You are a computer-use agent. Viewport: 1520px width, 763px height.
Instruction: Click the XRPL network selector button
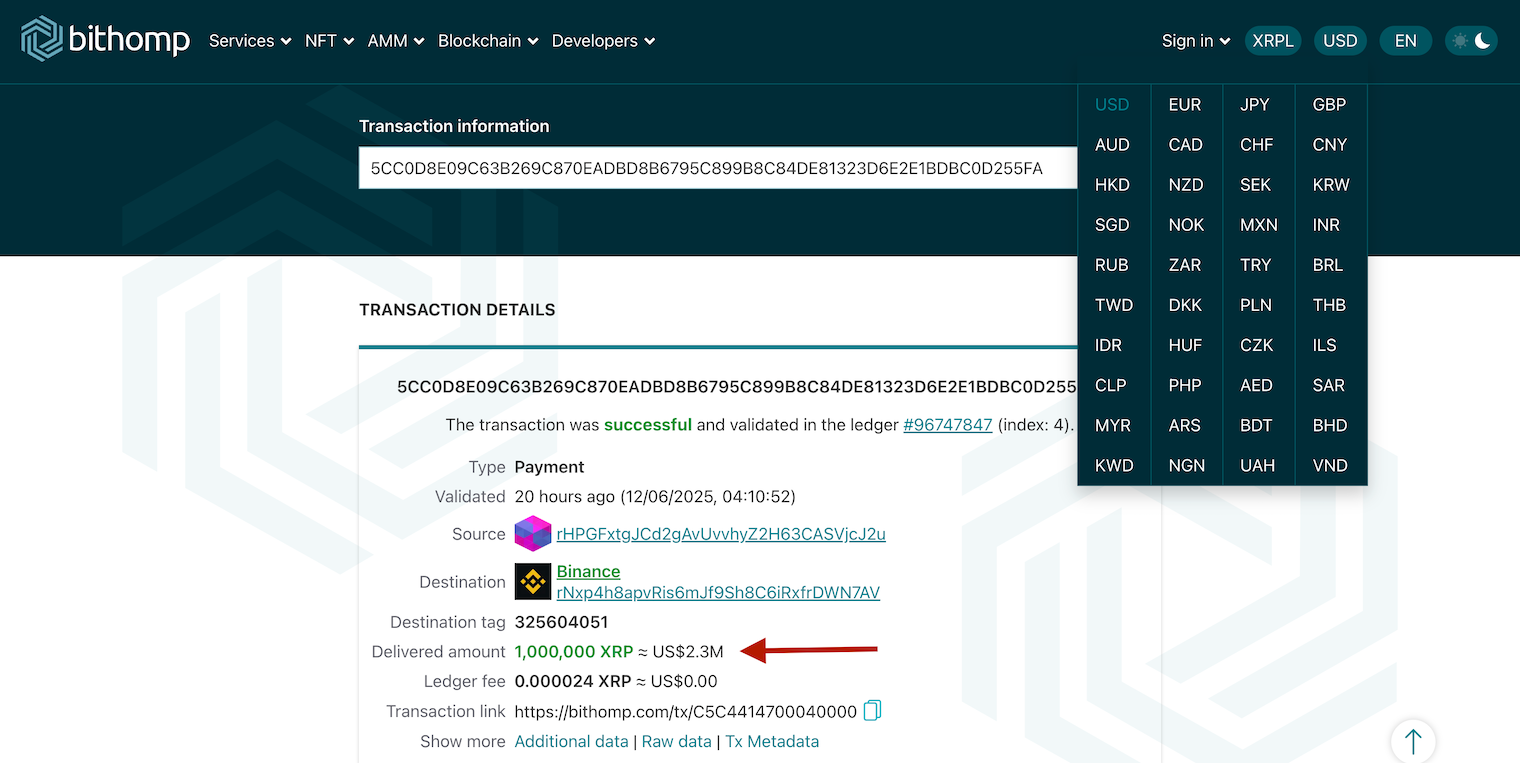tap(1273, 41)
